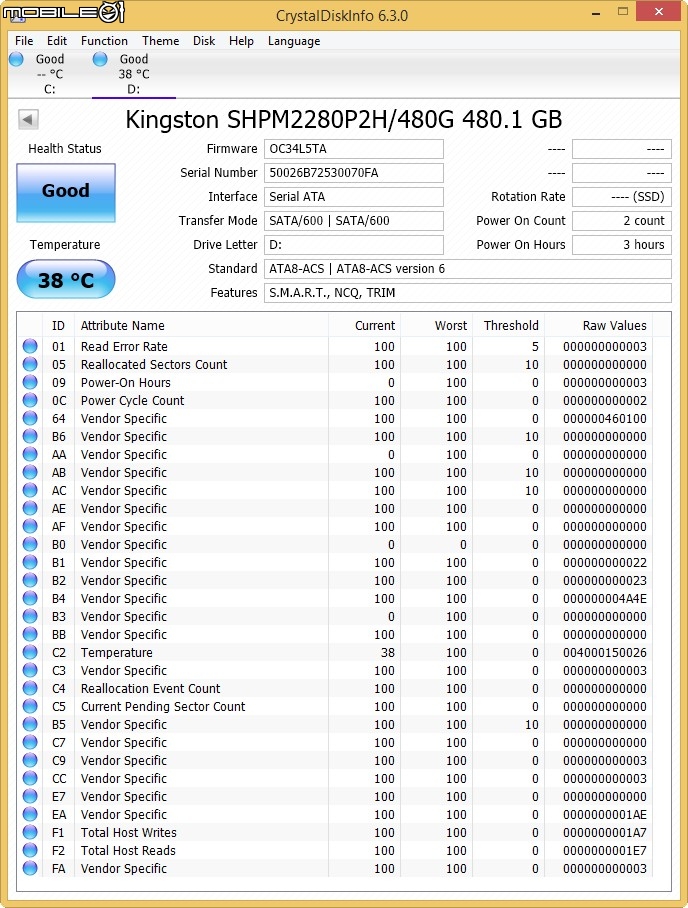Click status icon of ID B0 row
The image size is (688, 908).
coord(30,544)
